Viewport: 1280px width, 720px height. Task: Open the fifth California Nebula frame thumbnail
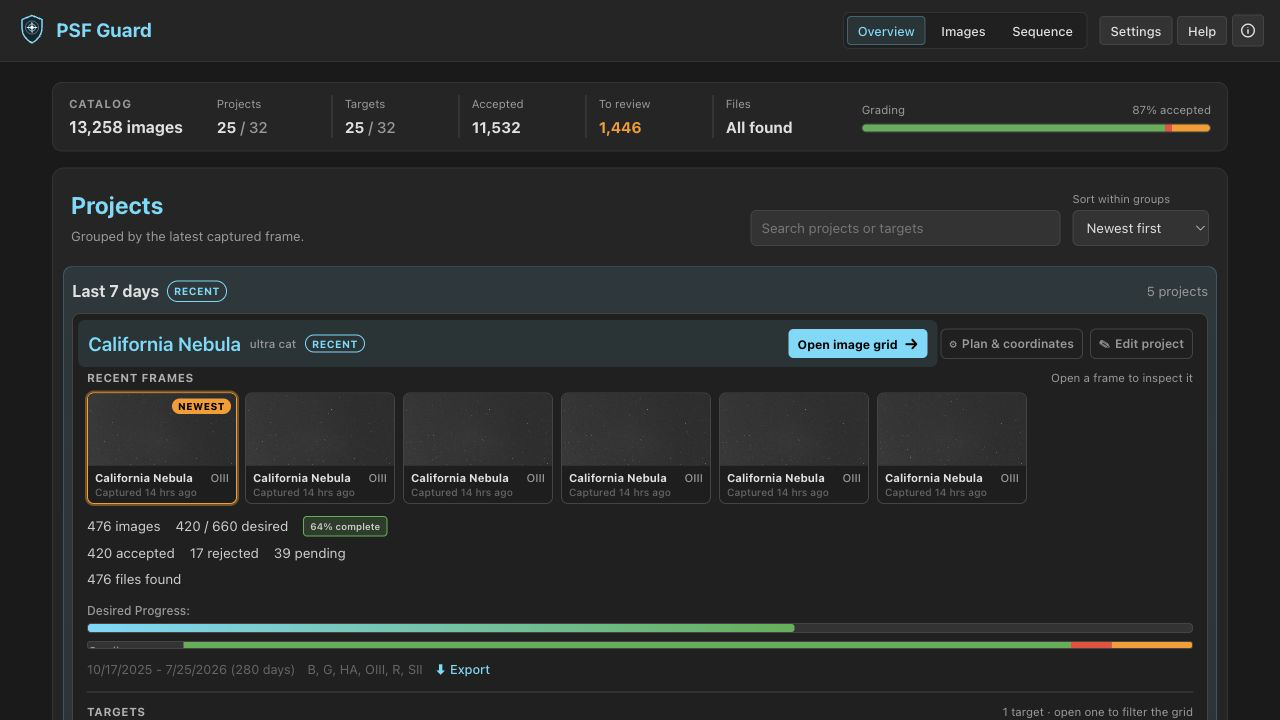pos(794,448)
